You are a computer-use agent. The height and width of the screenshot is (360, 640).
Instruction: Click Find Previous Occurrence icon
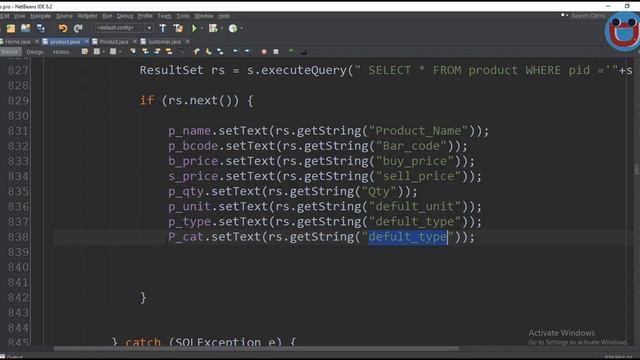(x=145, y=52)
